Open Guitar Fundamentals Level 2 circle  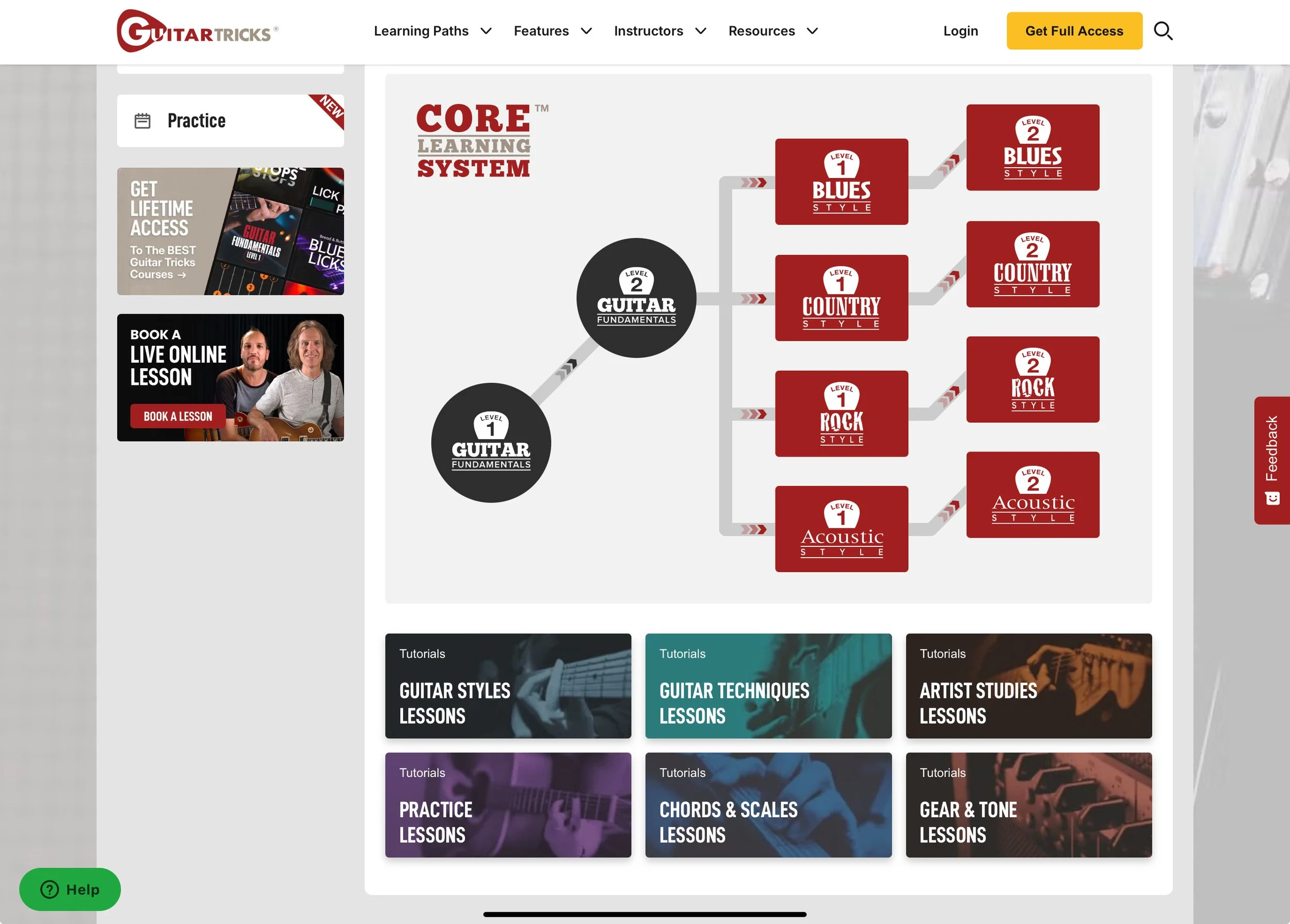[636, 297]
